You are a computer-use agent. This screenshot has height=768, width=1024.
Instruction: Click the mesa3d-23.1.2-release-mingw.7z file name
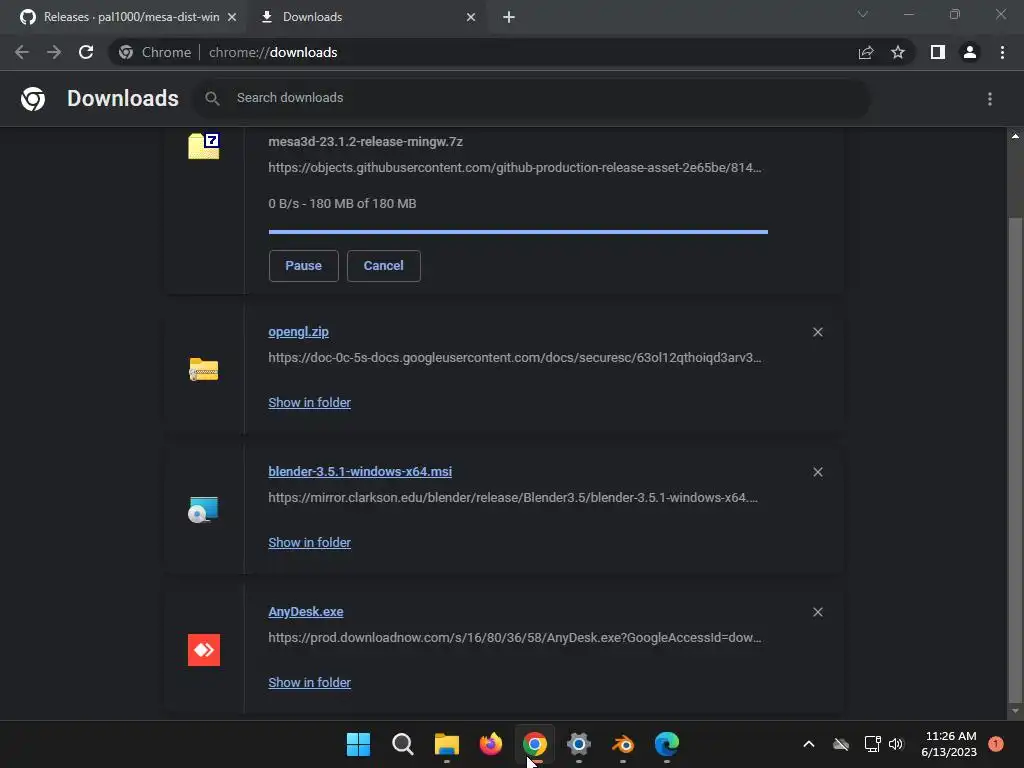[366, 142]
